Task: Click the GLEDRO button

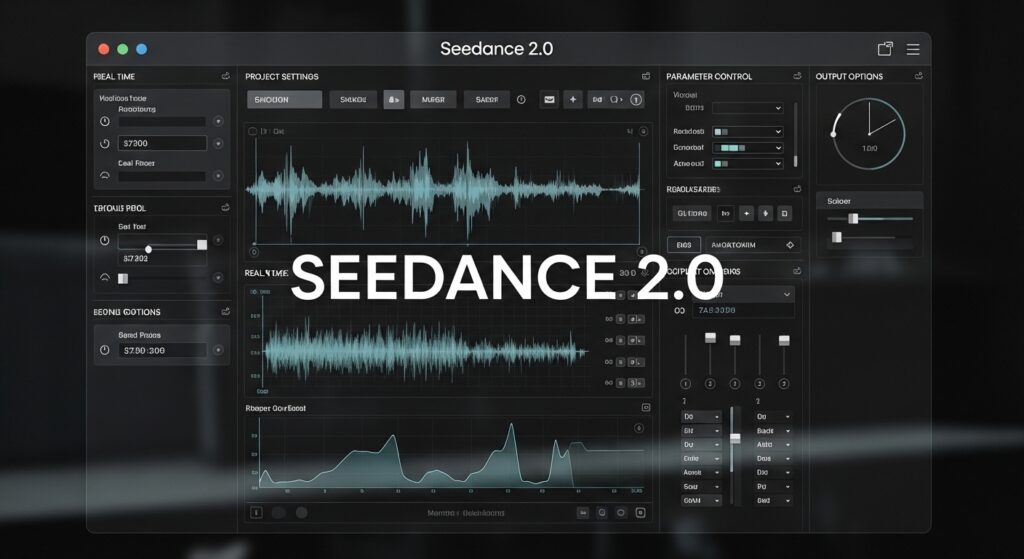Action: (692, 214)
